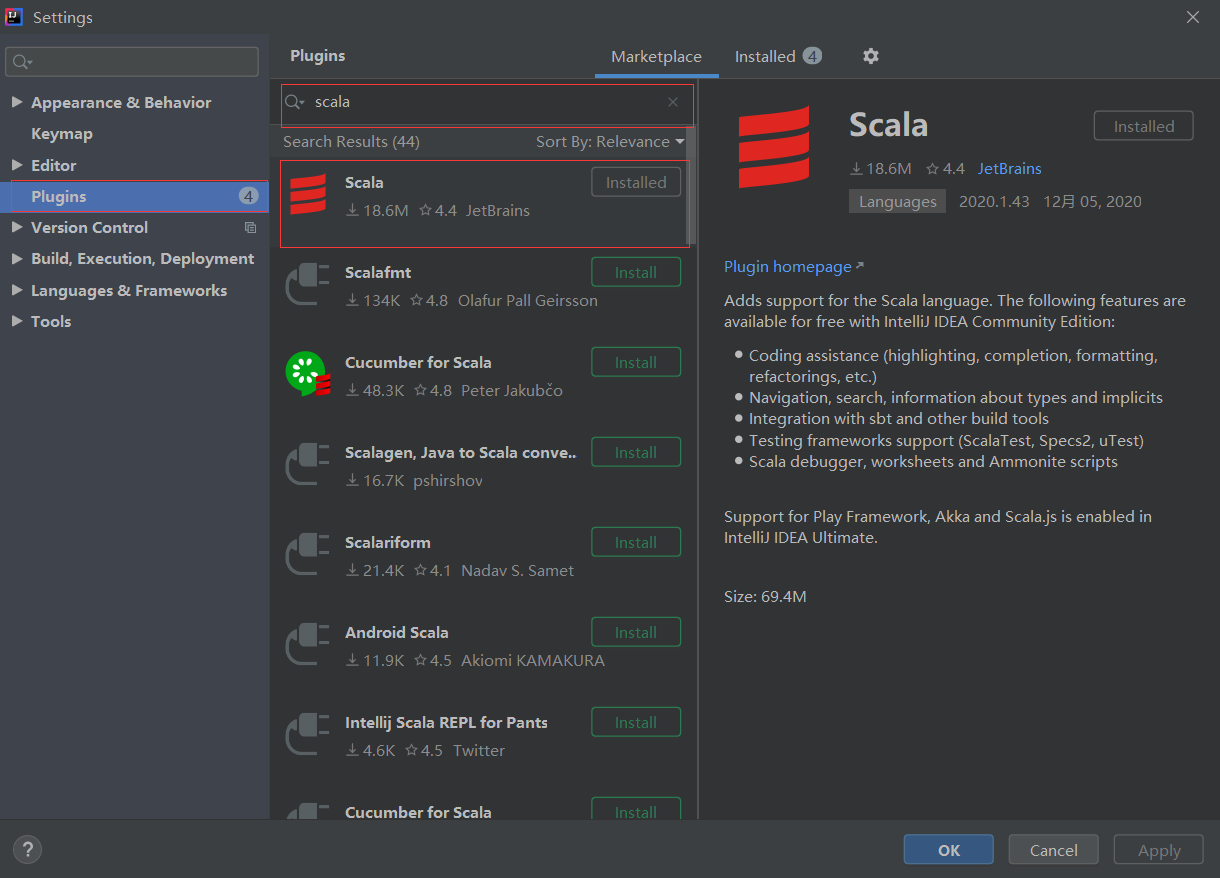Viewport: 1220px width, 878px height.
Task: Click the Android Scala plug icon
Action: pos(308,644)
